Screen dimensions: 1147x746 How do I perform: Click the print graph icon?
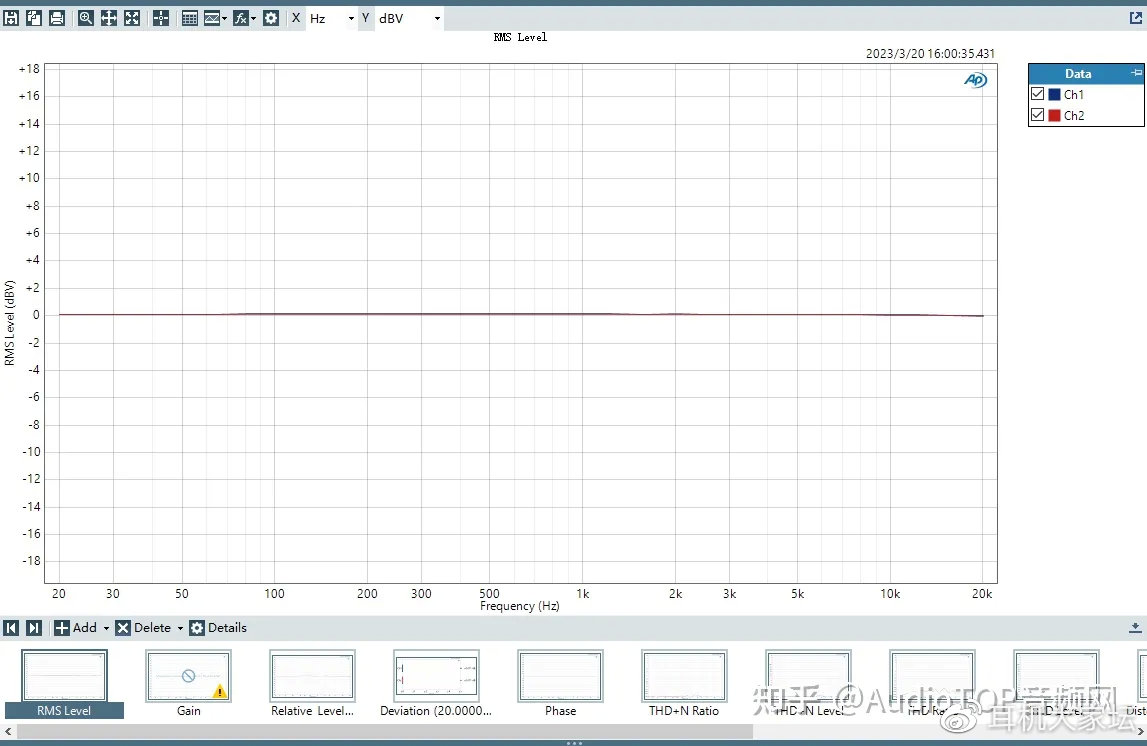[x=57, y=18]
